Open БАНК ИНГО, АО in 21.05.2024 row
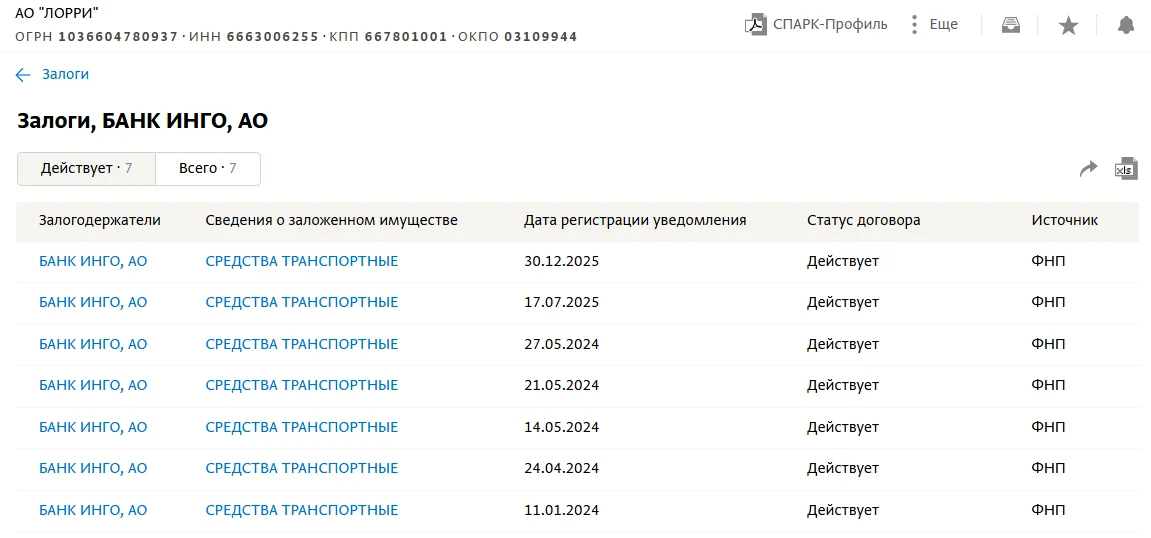 pyautogui.click(x=93, y=385)
